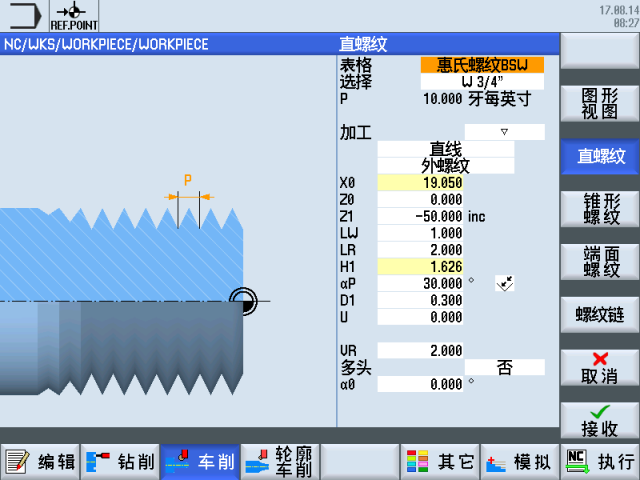The image size is (640, 480).
Task: Open the 表格 table selector 惠氏螺纹BSW
Action: point(482,65)
